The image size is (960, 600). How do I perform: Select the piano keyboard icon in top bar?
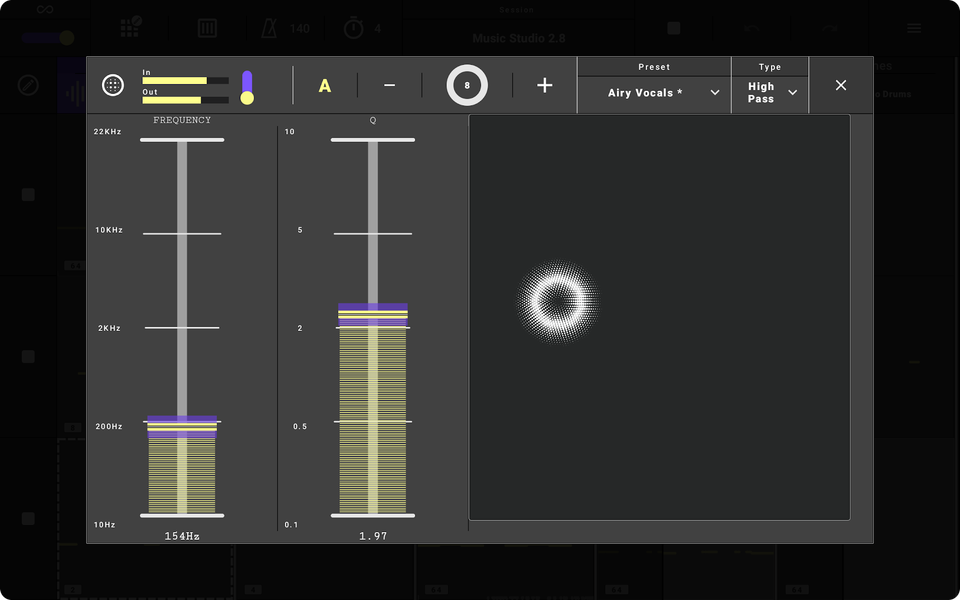click(207, 28)
